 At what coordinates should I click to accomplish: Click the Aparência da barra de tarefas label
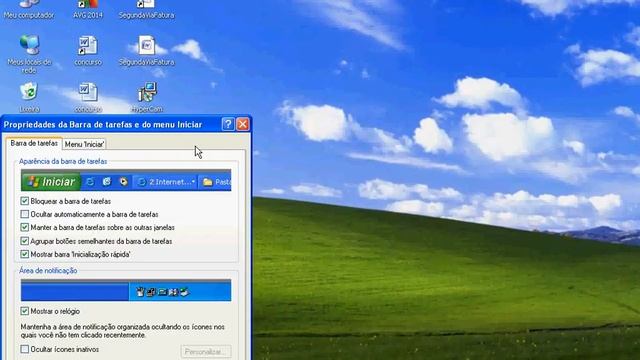point(63,161)
